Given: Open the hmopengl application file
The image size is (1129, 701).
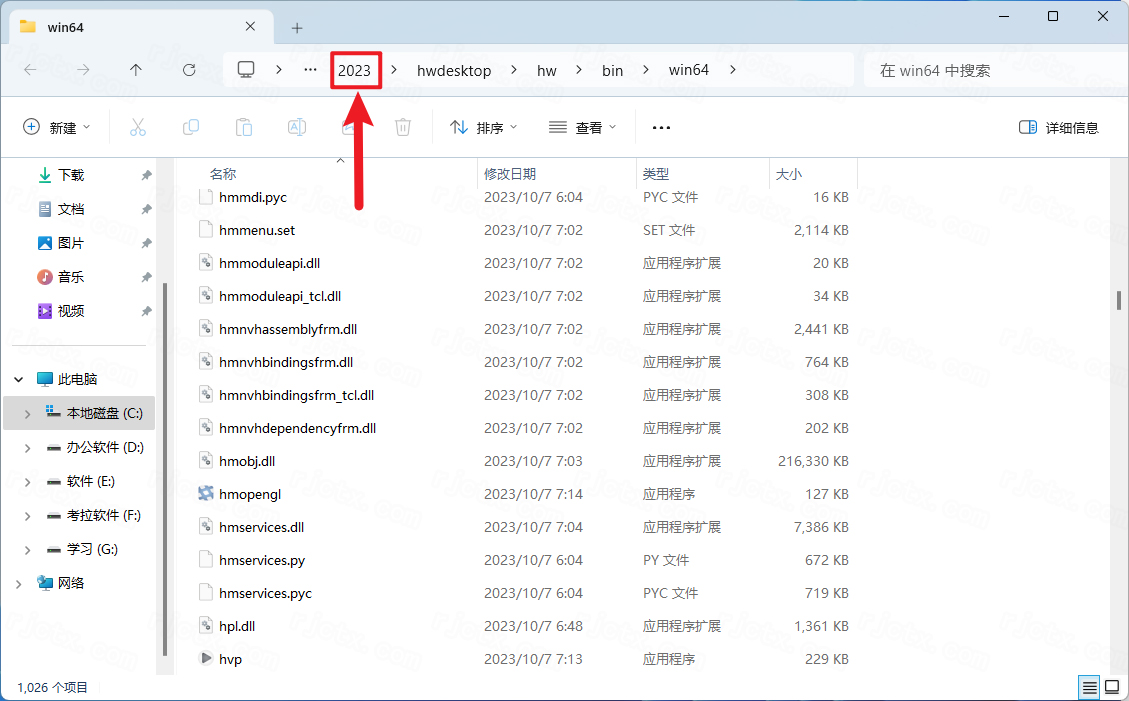Looking at the screenshot, I should click(250, 494).
